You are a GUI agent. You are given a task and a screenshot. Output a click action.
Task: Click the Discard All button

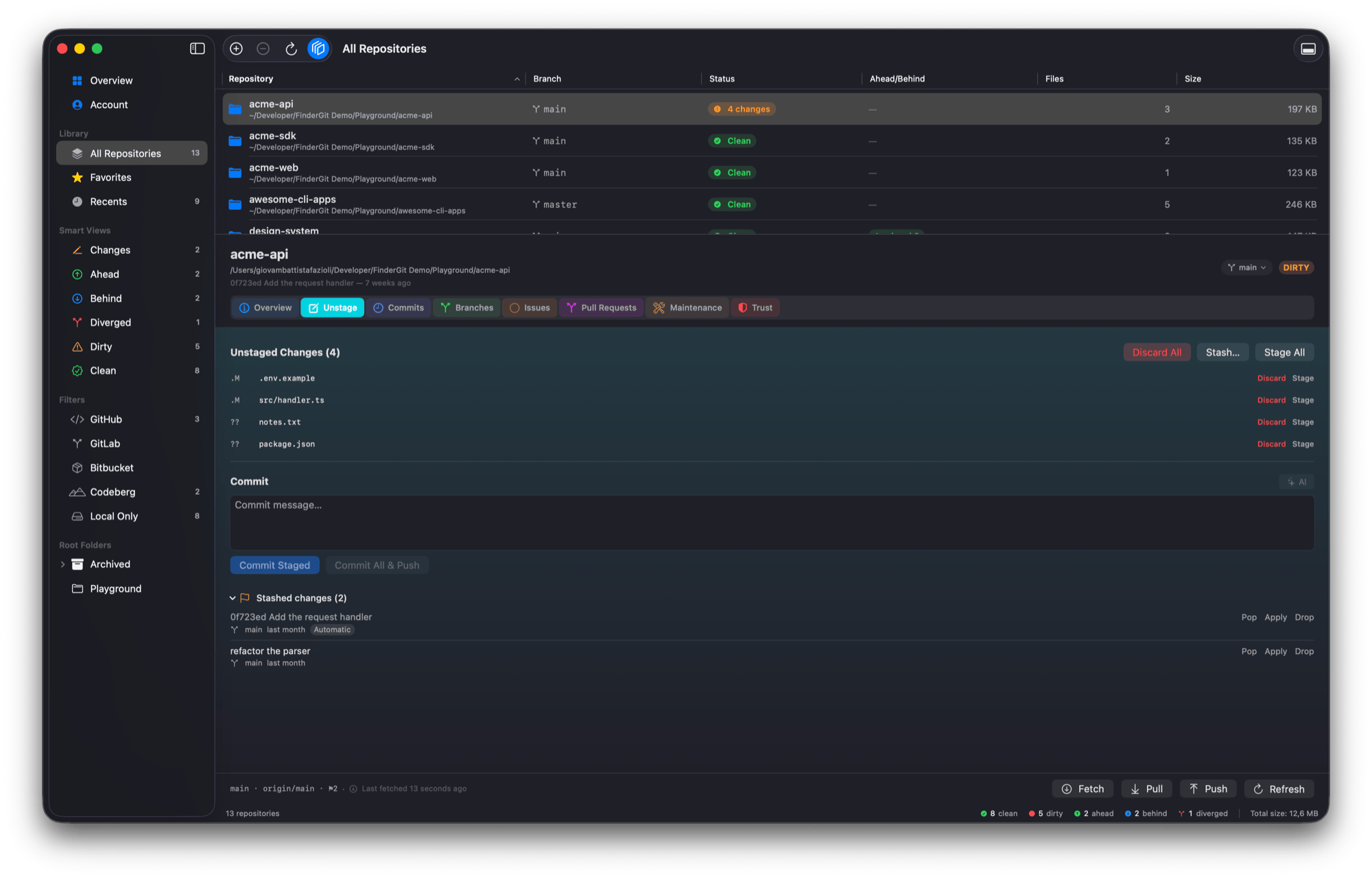point(1157,352)
